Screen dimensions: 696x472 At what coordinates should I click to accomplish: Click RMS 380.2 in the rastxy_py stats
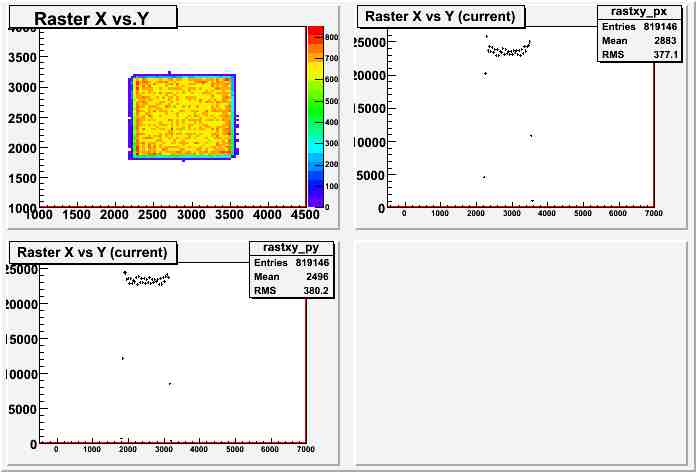click(x=291, y=290)
